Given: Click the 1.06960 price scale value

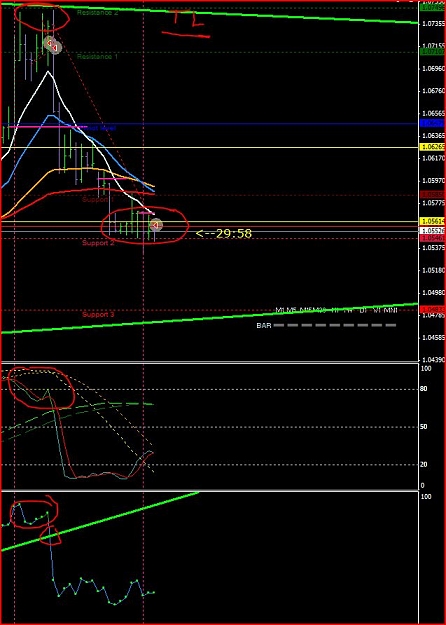Looking at the screenshot, I should coord(433,69).
